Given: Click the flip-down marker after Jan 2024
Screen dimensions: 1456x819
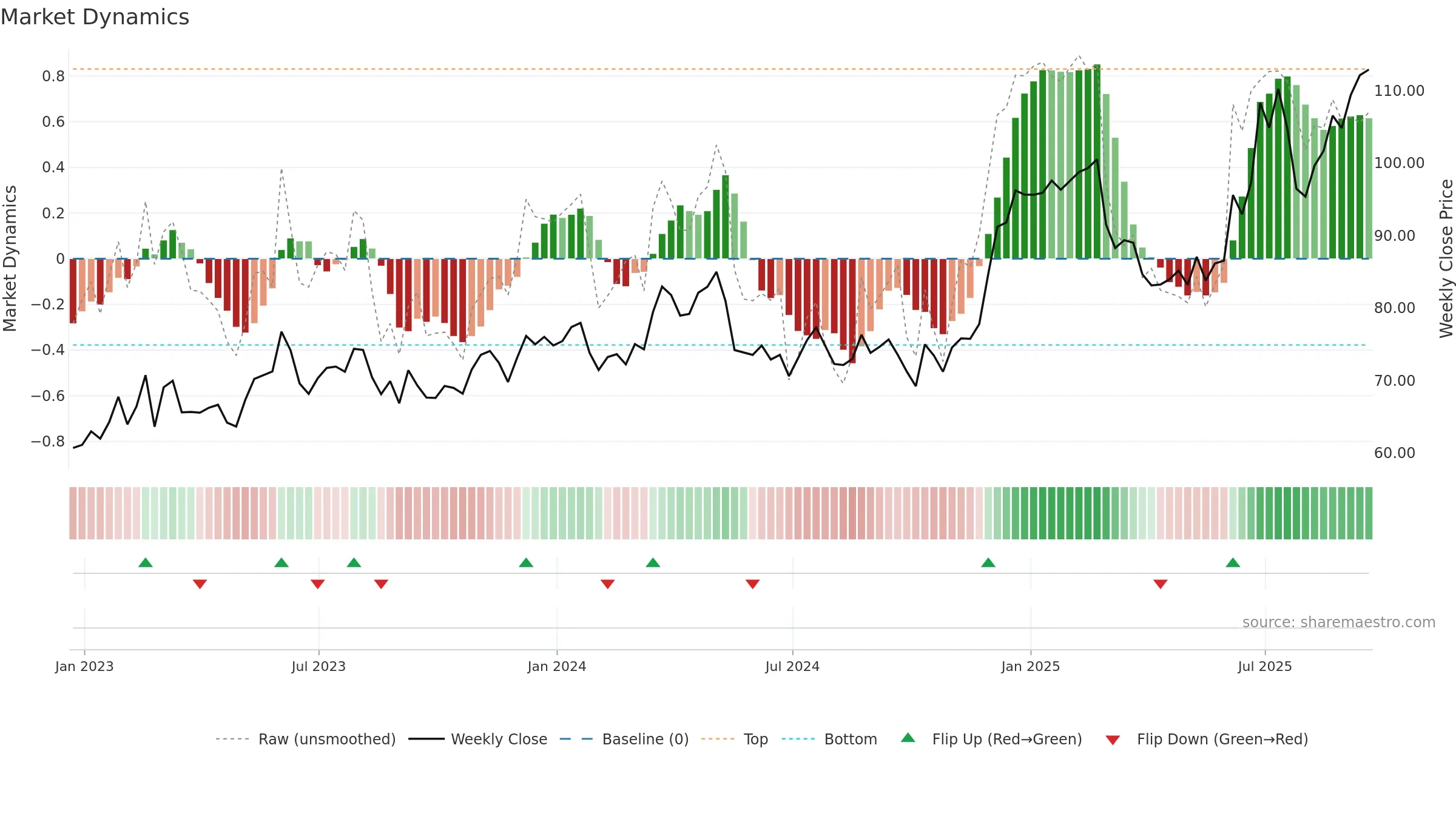Looking at the screenshot, I should [x=608, y=584].
